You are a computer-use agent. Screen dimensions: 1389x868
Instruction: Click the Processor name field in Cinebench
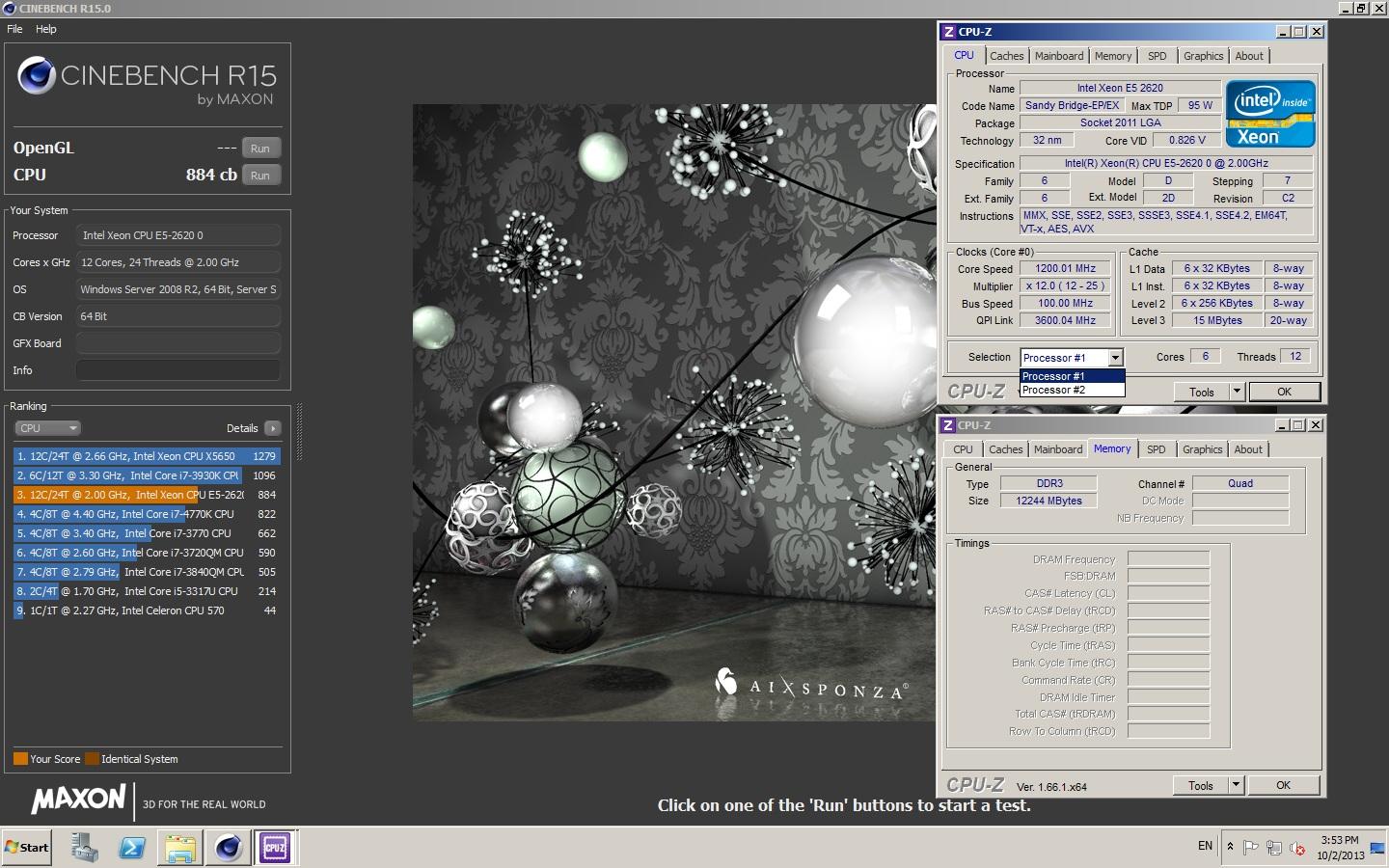[x=178, y=235]
